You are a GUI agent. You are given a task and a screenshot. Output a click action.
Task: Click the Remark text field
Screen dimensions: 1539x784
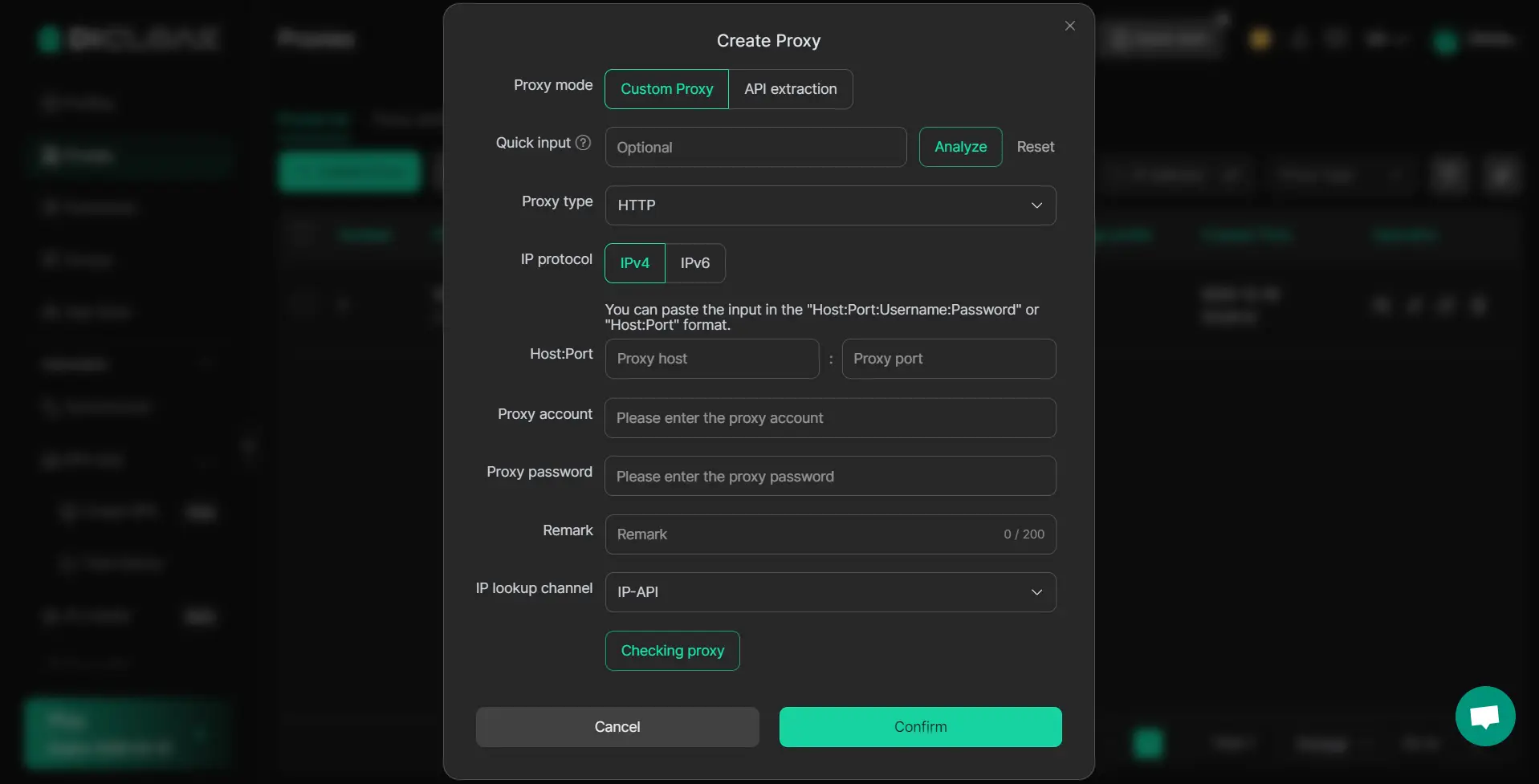coord(803,534)
